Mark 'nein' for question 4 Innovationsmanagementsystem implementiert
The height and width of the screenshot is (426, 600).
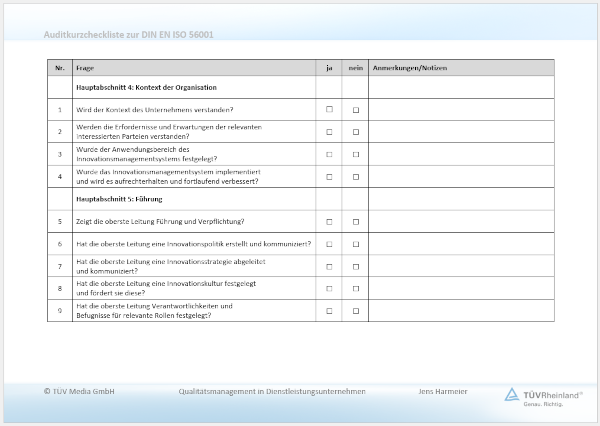click(x=355, y=177)
